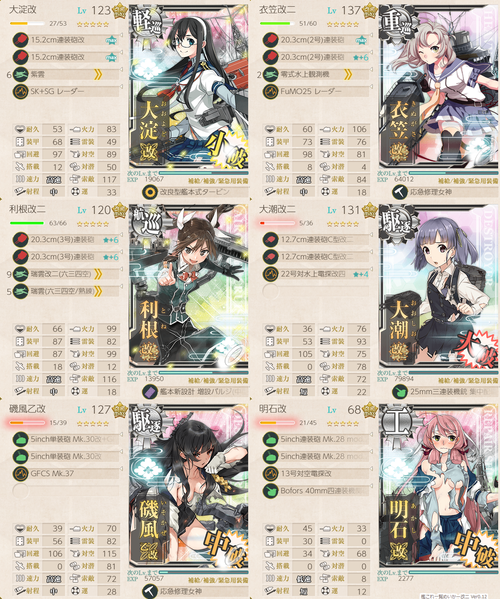
Task: Click the yellow chevron on 零式水上観測機 slot
Action: click(x=348, y=74)
